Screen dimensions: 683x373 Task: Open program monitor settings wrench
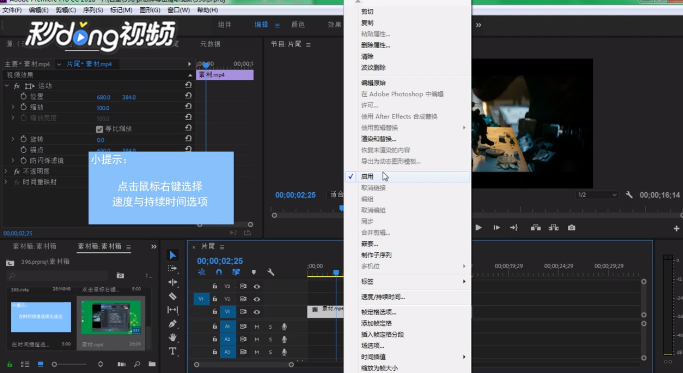[x=629, y=195]
